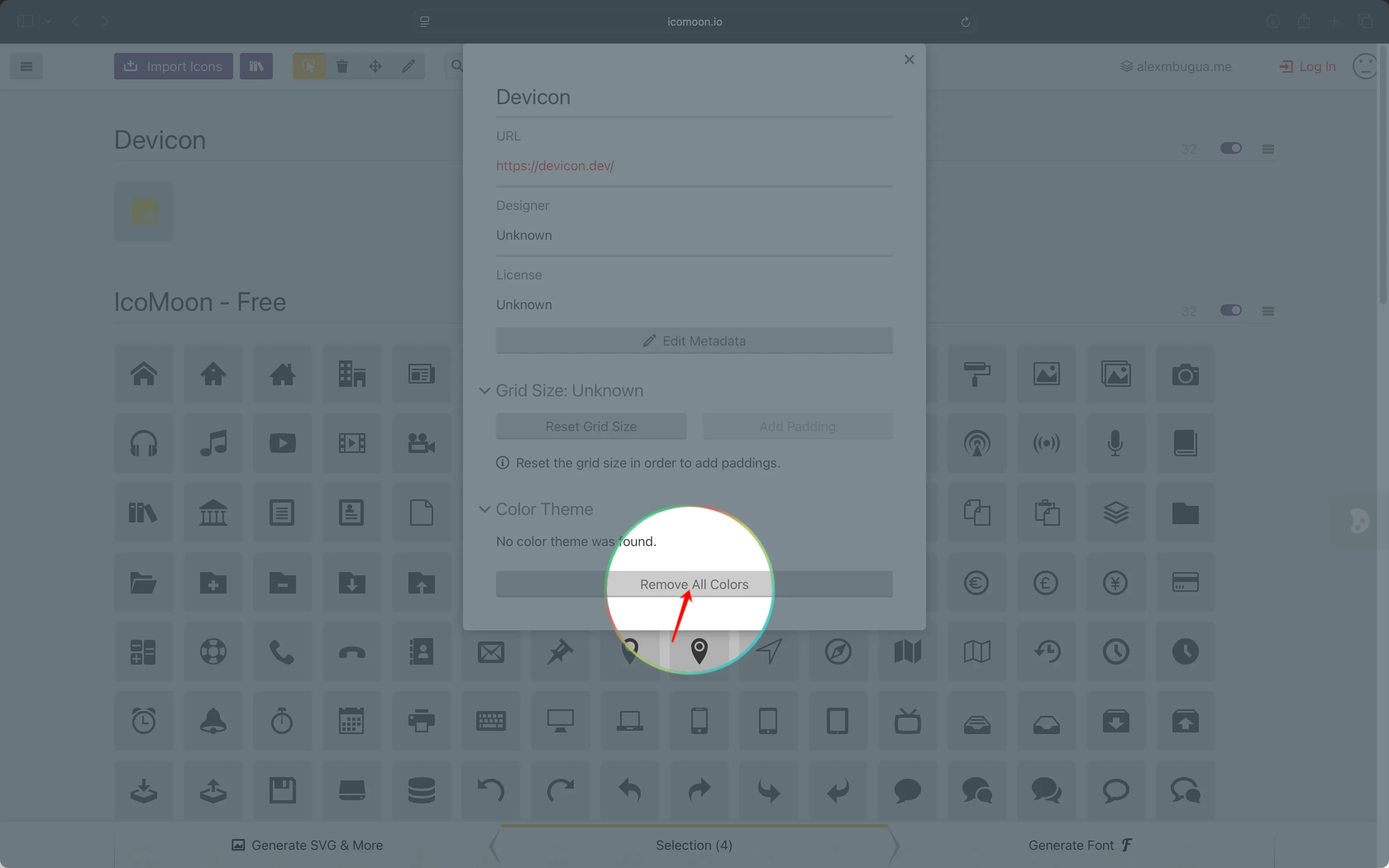Select the headphones icon

pos(144,443)
